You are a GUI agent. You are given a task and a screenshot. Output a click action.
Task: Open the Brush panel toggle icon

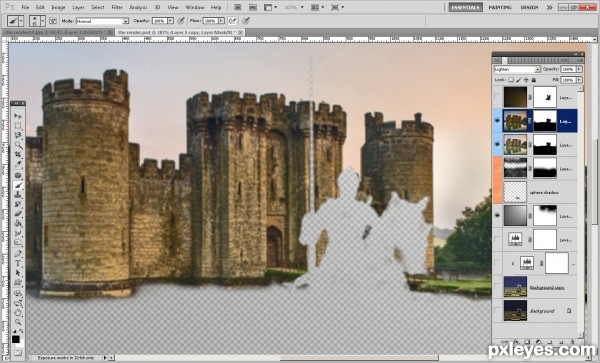click(x=53, y=21)
